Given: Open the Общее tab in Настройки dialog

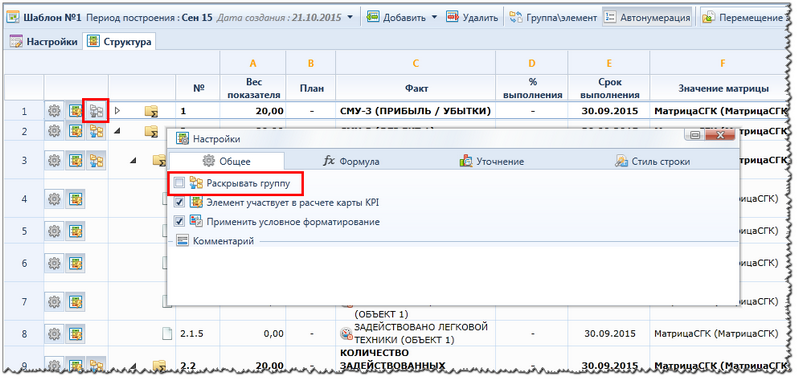Looking at the screenshot, I should click(227, 161).
